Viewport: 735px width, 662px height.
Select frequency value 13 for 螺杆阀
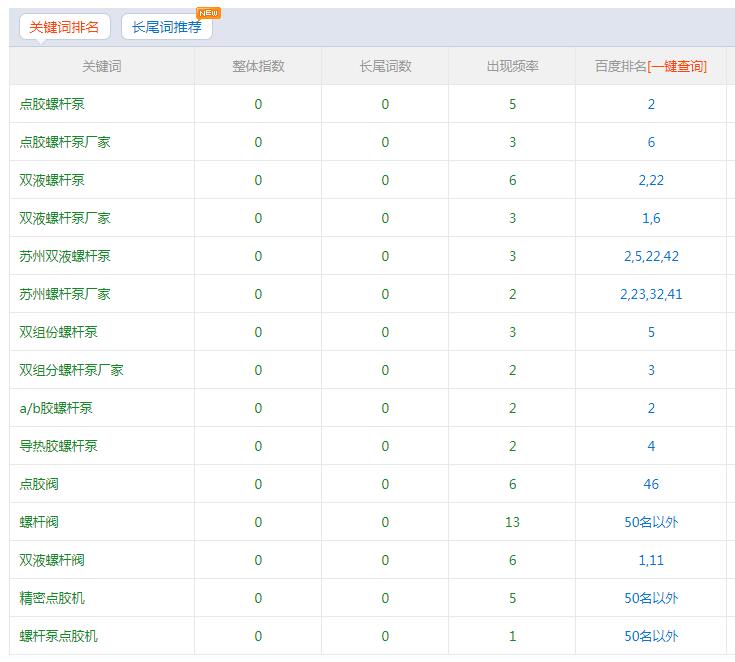pyautogui.click(x=512, y=522)
